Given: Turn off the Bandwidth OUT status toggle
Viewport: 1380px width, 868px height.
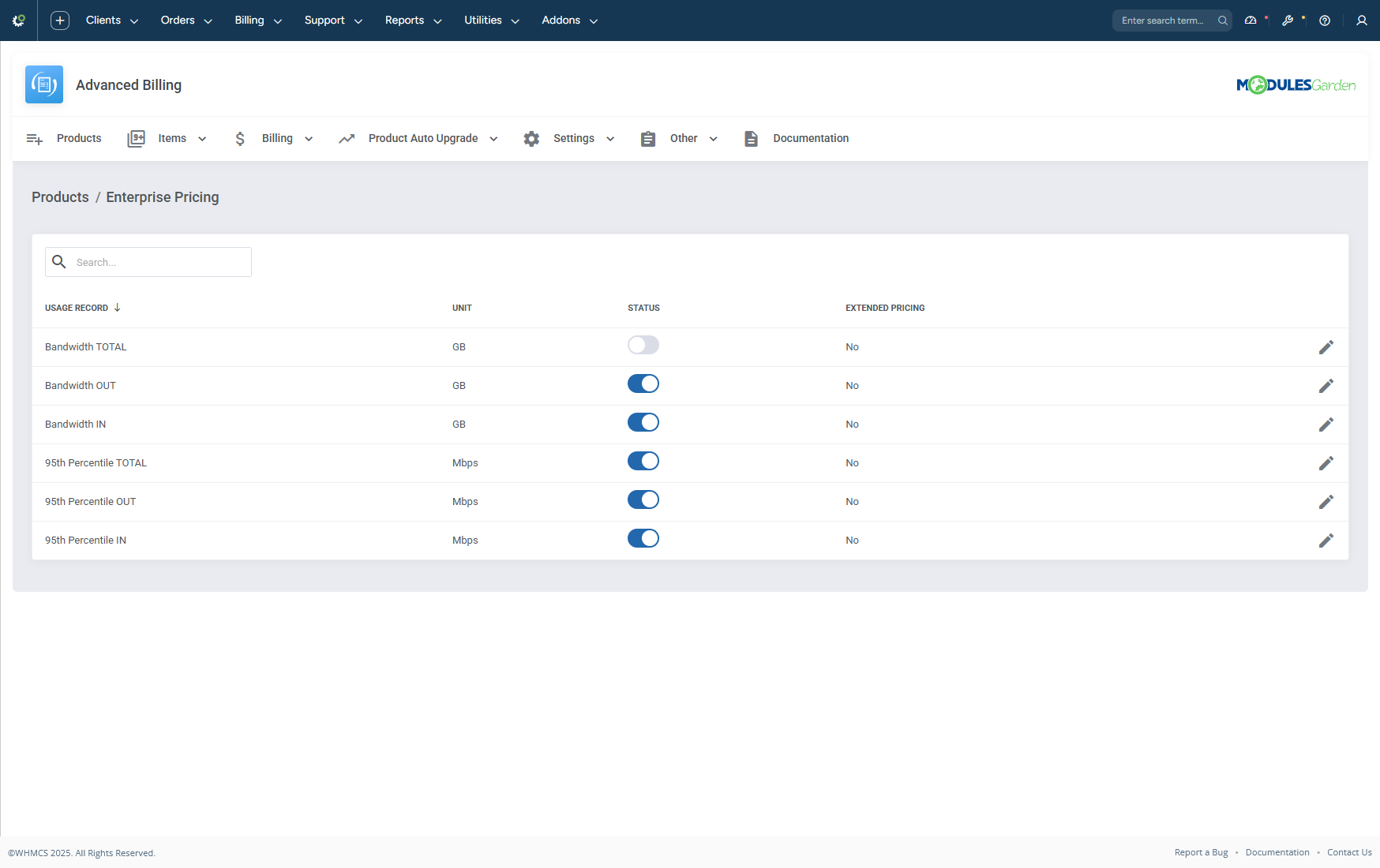Looking at the screenshot, I should [643, 383].
